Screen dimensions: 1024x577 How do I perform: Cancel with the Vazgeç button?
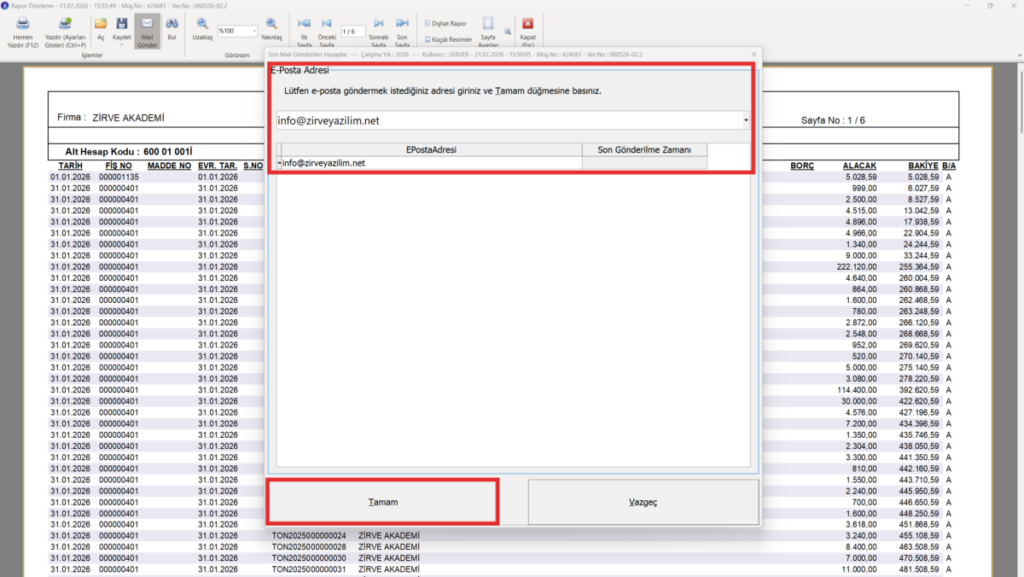643,502
